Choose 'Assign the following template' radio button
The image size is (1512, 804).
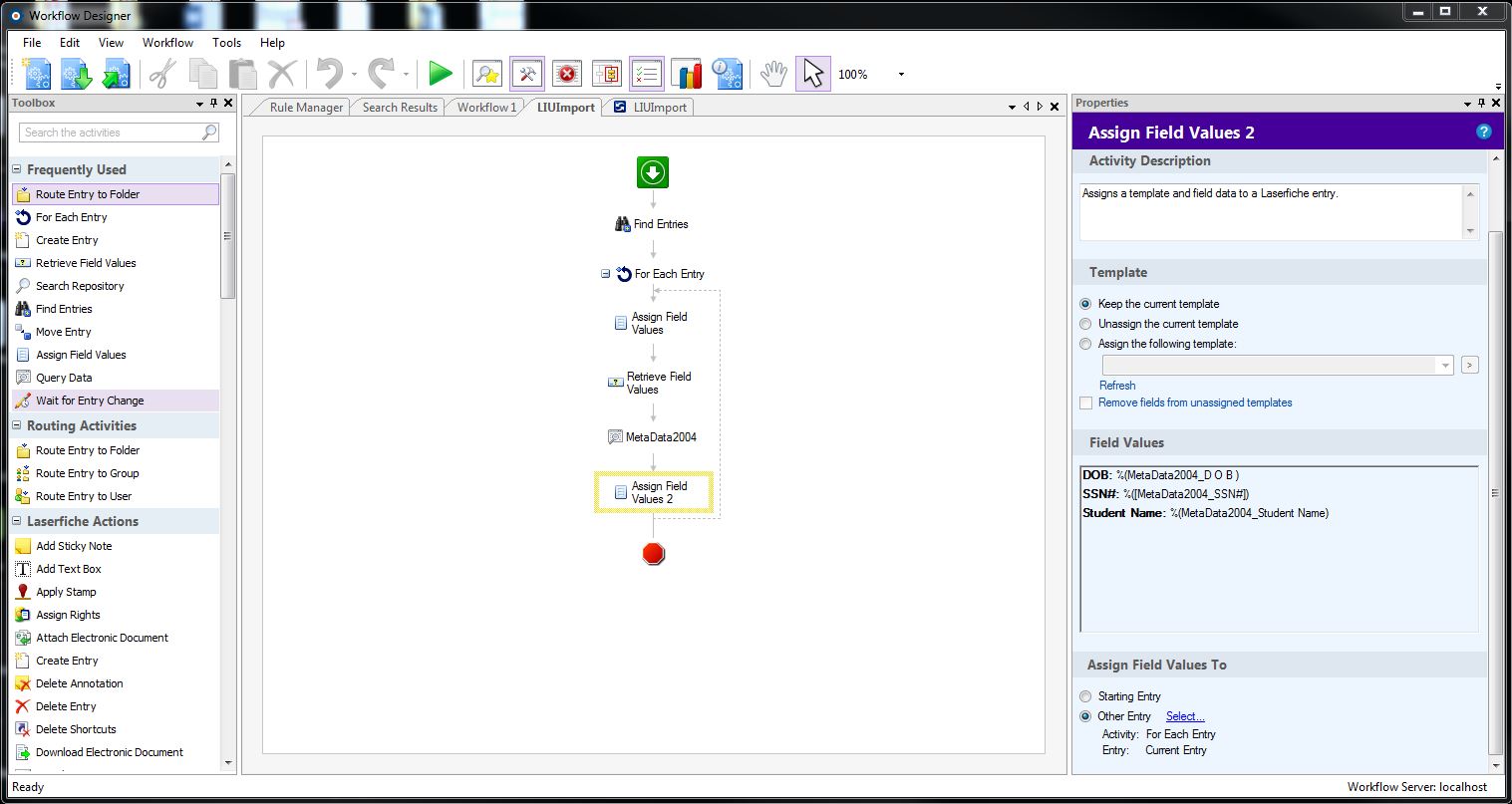point(1086,344)
